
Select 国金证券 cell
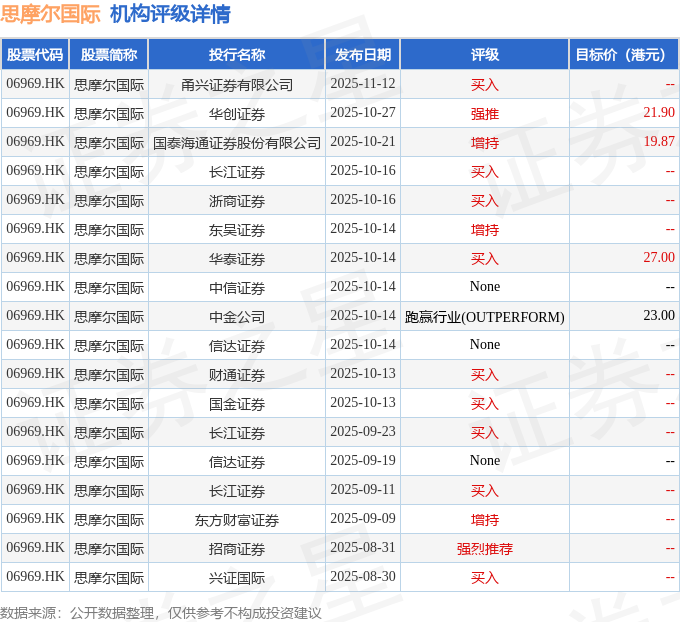click(237, 404)
